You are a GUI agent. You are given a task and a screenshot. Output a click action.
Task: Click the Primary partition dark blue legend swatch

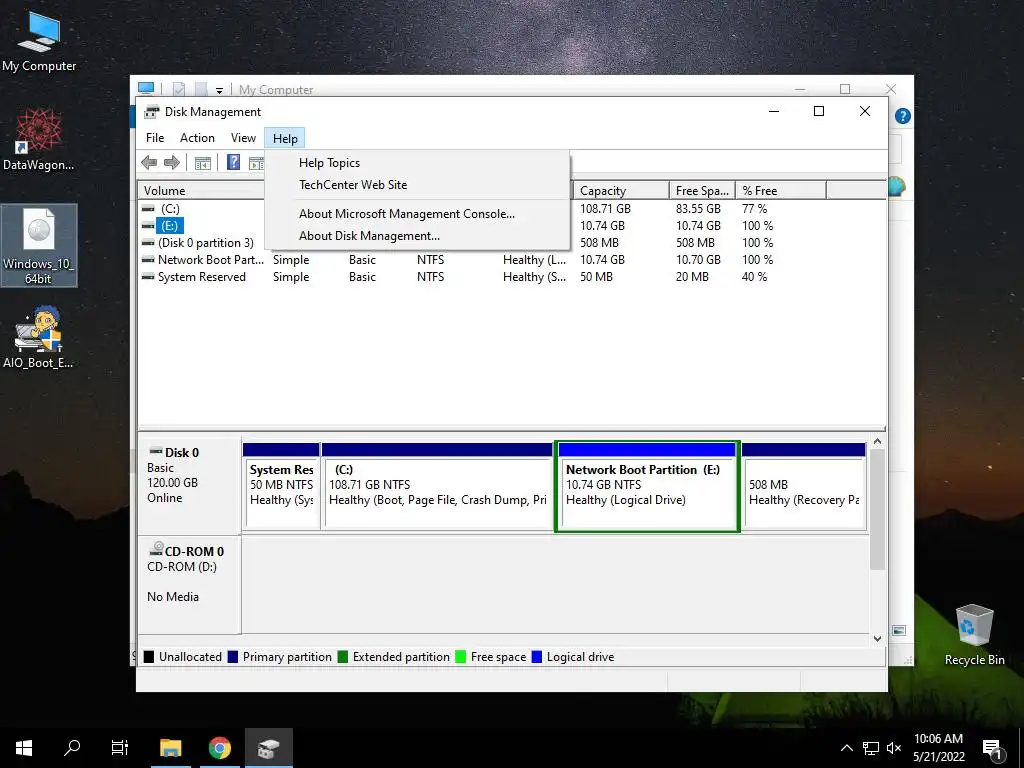(232, 657)
